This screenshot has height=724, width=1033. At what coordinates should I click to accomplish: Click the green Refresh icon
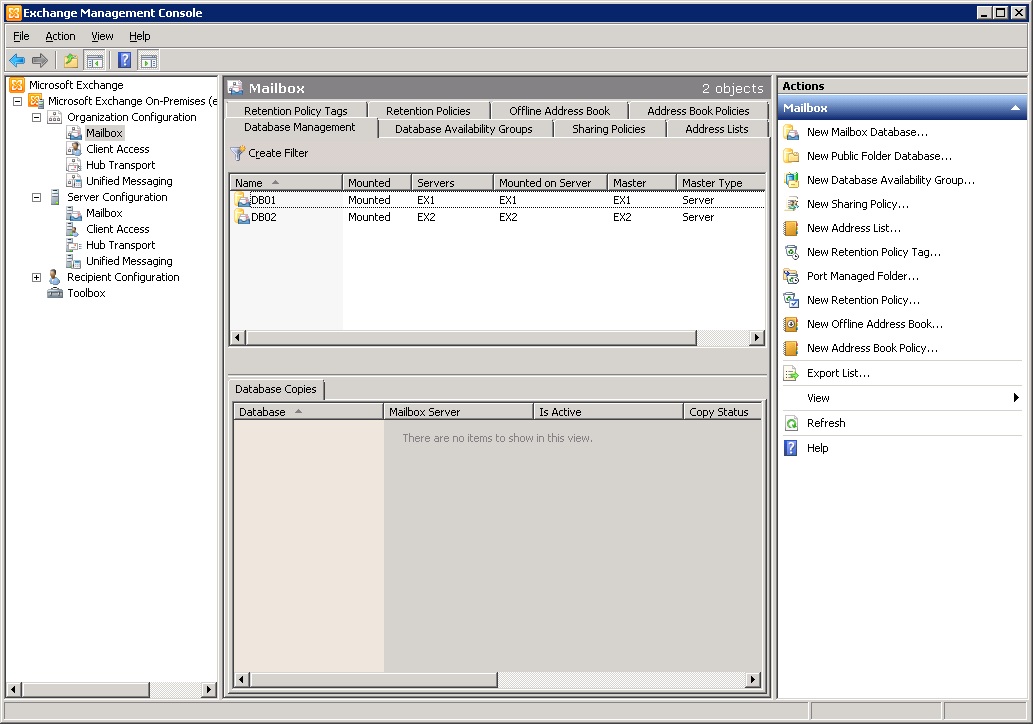791,424
